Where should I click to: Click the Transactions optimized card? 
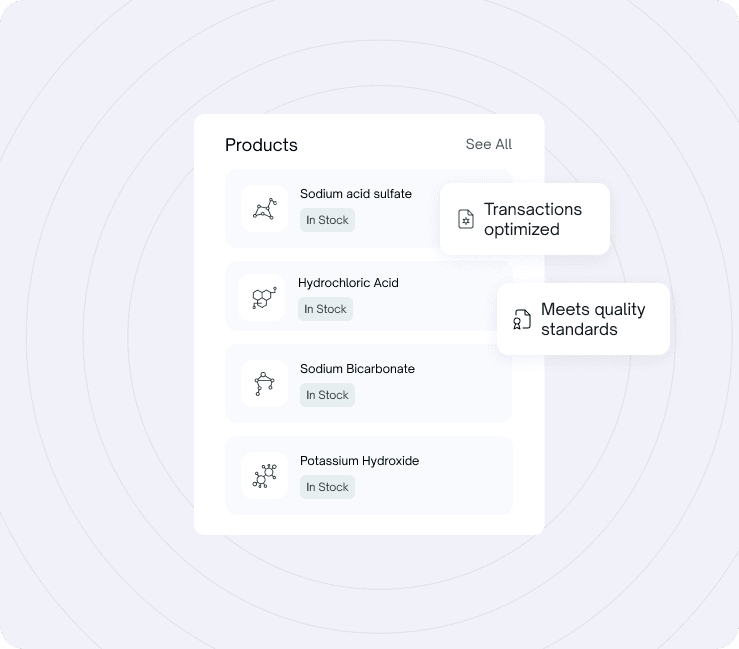click(x=525, y=219)
